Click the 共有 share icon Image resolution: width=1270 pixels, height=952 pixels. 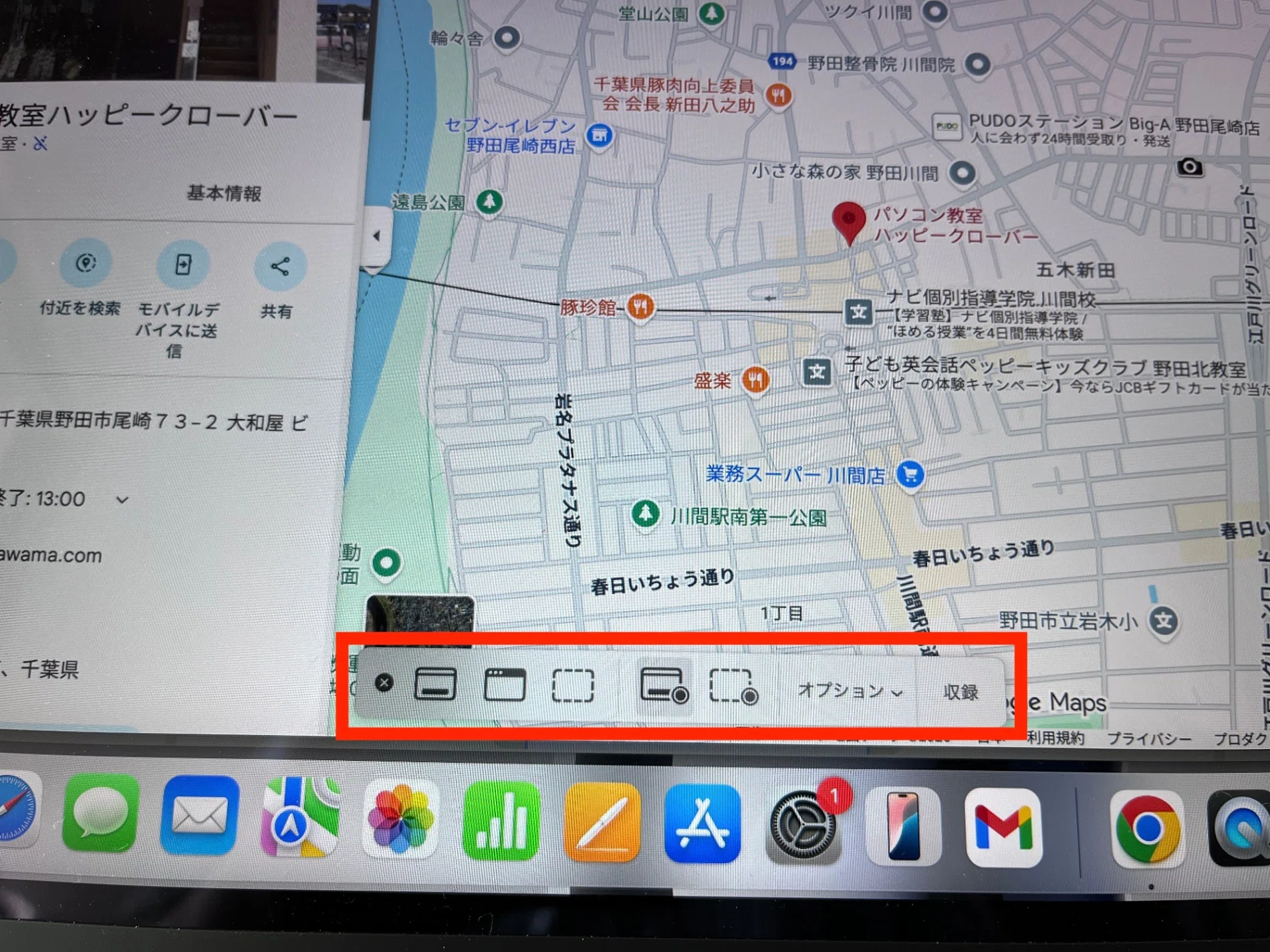[x=280, y=267]
